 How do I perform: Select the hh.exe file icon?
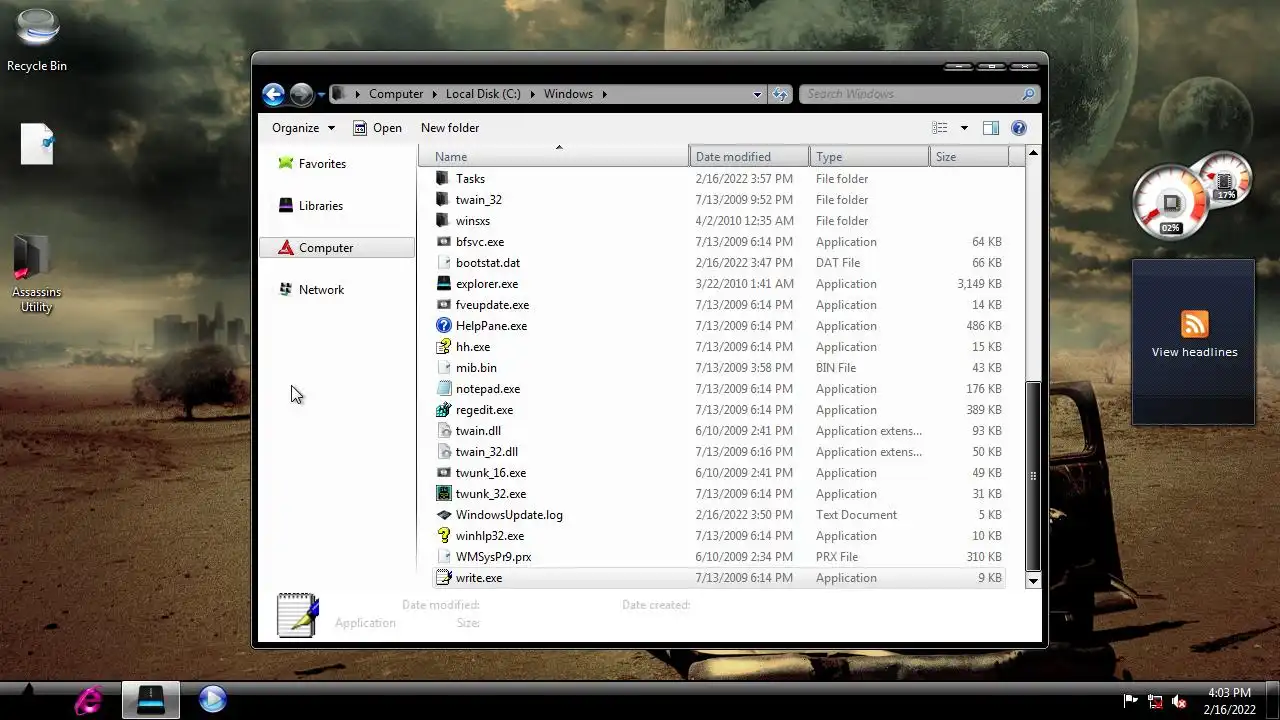pos(444,347)
